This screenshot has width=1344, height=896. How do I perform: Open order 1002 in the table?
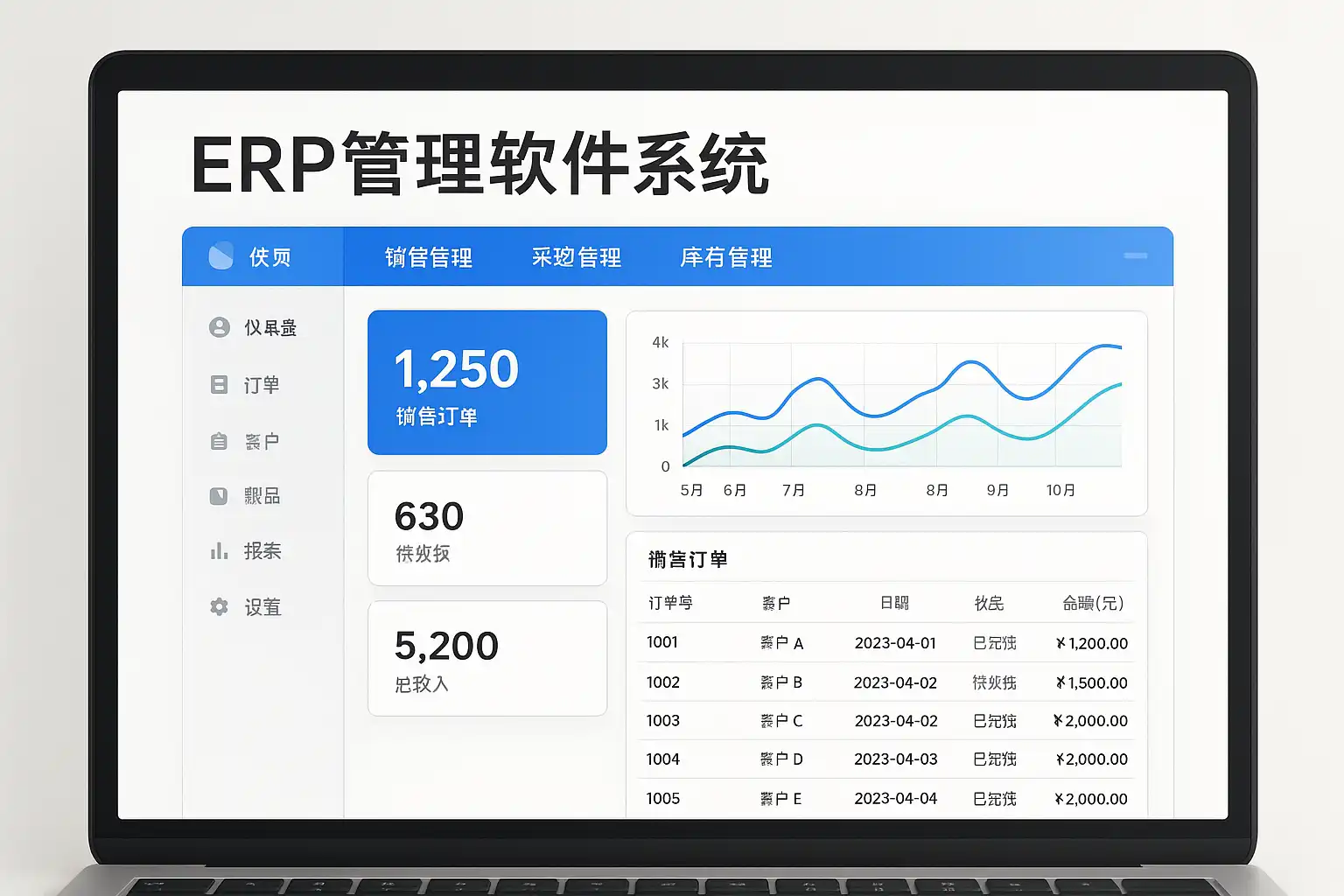click(663, 682)
